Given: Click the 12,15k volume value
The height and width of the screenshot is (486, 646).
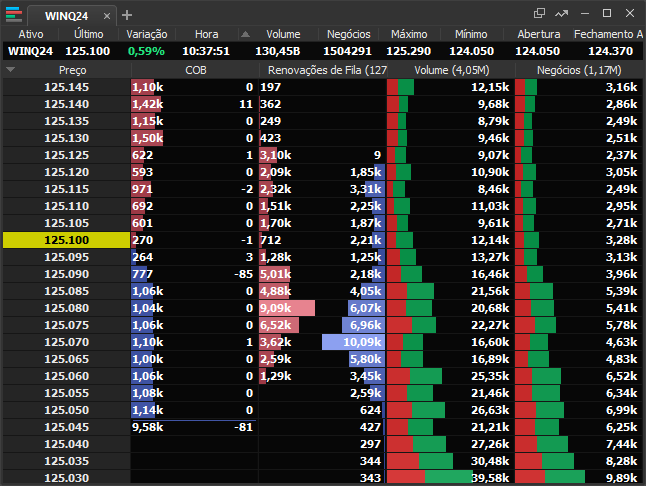Looking at the screenshot, I should point(490,87).
